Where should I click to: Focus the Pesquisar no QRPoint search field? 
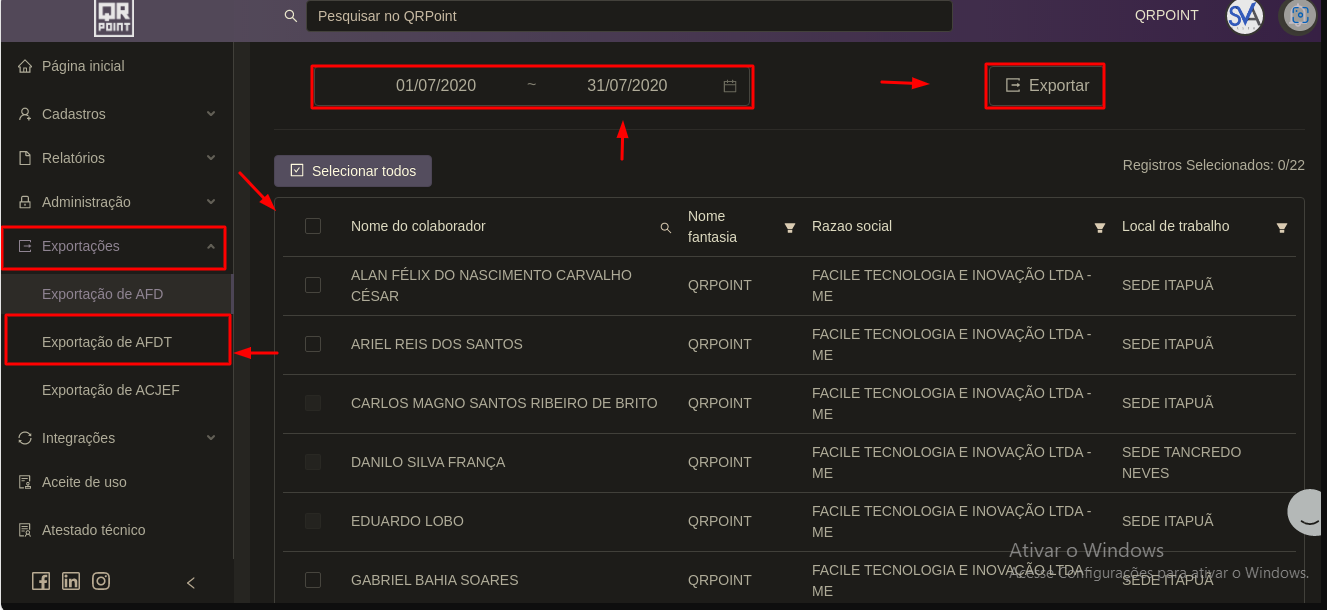point(628,16)
